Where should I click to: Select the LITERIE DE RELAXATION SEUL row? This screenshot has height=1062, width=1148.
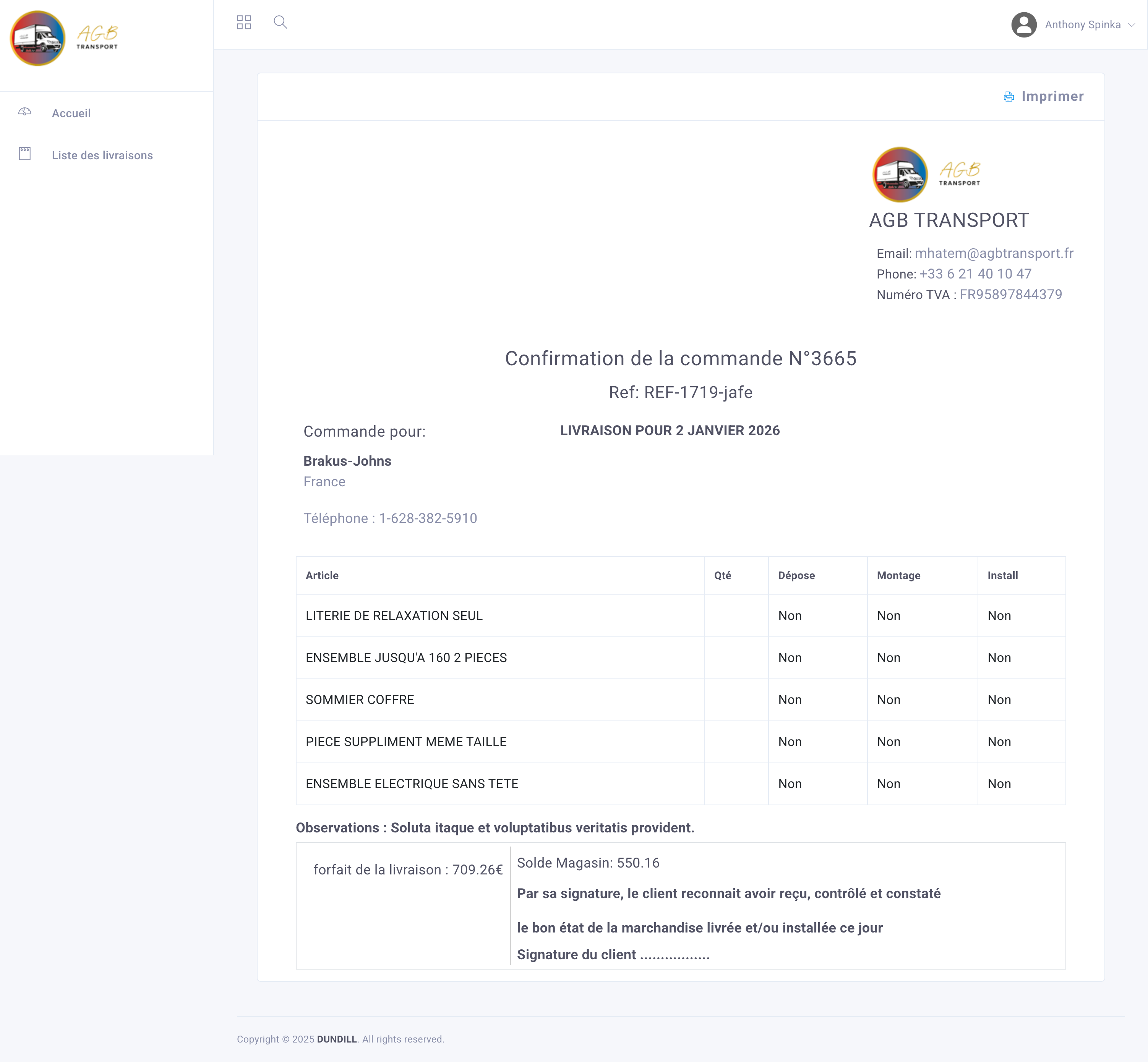click(681, 615)
